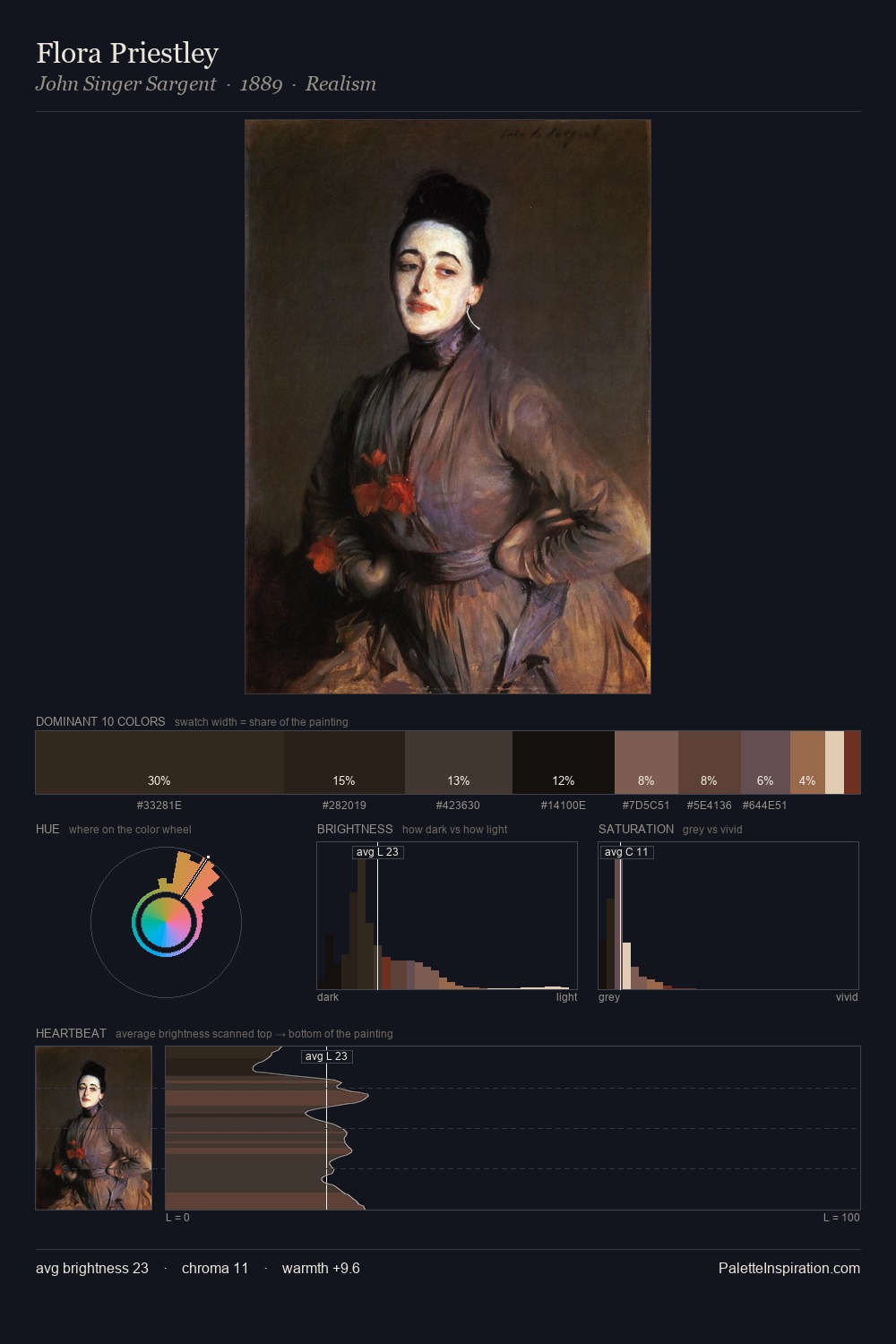896x1344 pixels.
Task: Click the hex label #7D5C51
Action: point(646,806)
